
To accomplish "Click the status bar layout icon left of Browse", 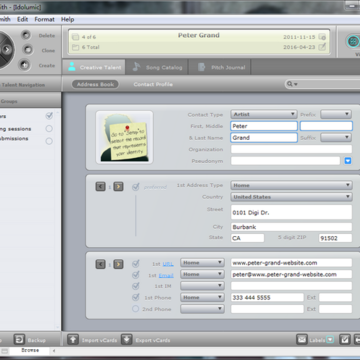I will [x=5, y=351].
